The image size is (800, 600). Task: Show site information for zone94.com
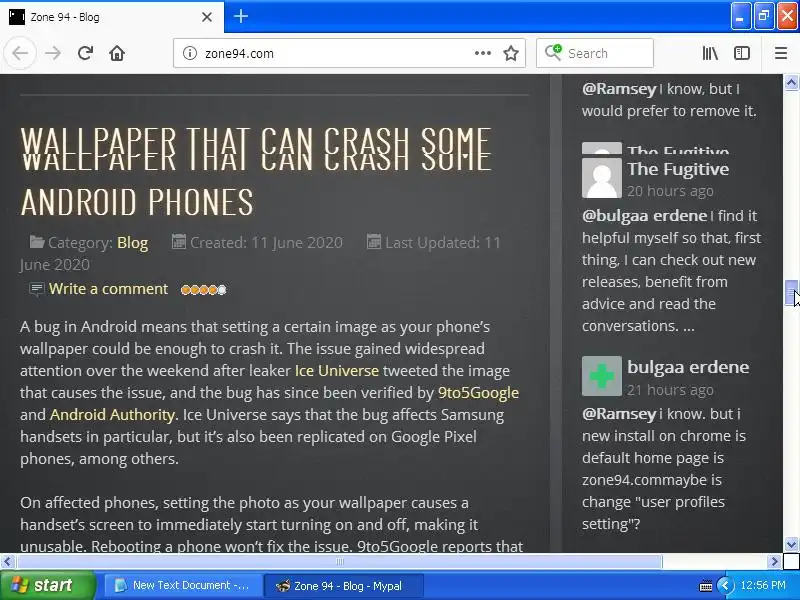190,53
